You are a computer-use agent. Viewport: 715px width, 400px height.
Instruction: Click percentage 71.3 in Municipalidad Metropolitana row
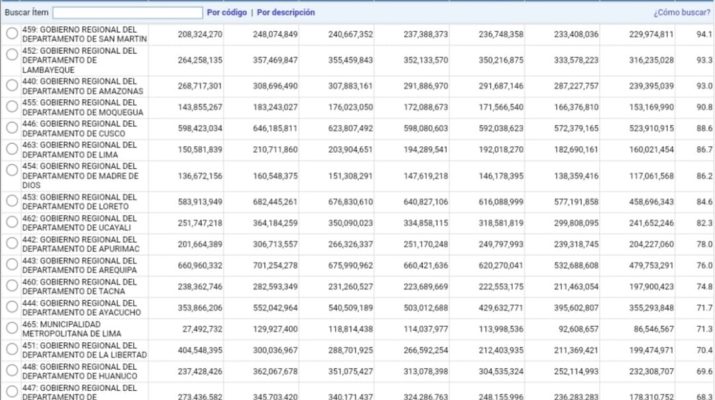coord(705,329)
